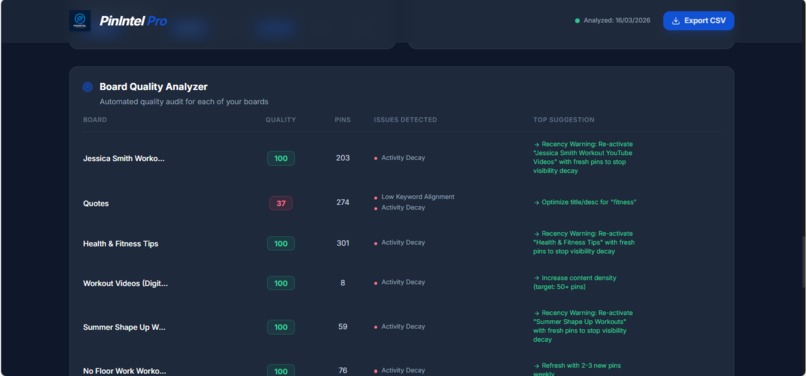Image resolution: width=806 pixels, height=376 pixels.
Task: Click the Analyzed: 16/03/2026 status text
Action: pyautogui.click(x=616, y=21)
